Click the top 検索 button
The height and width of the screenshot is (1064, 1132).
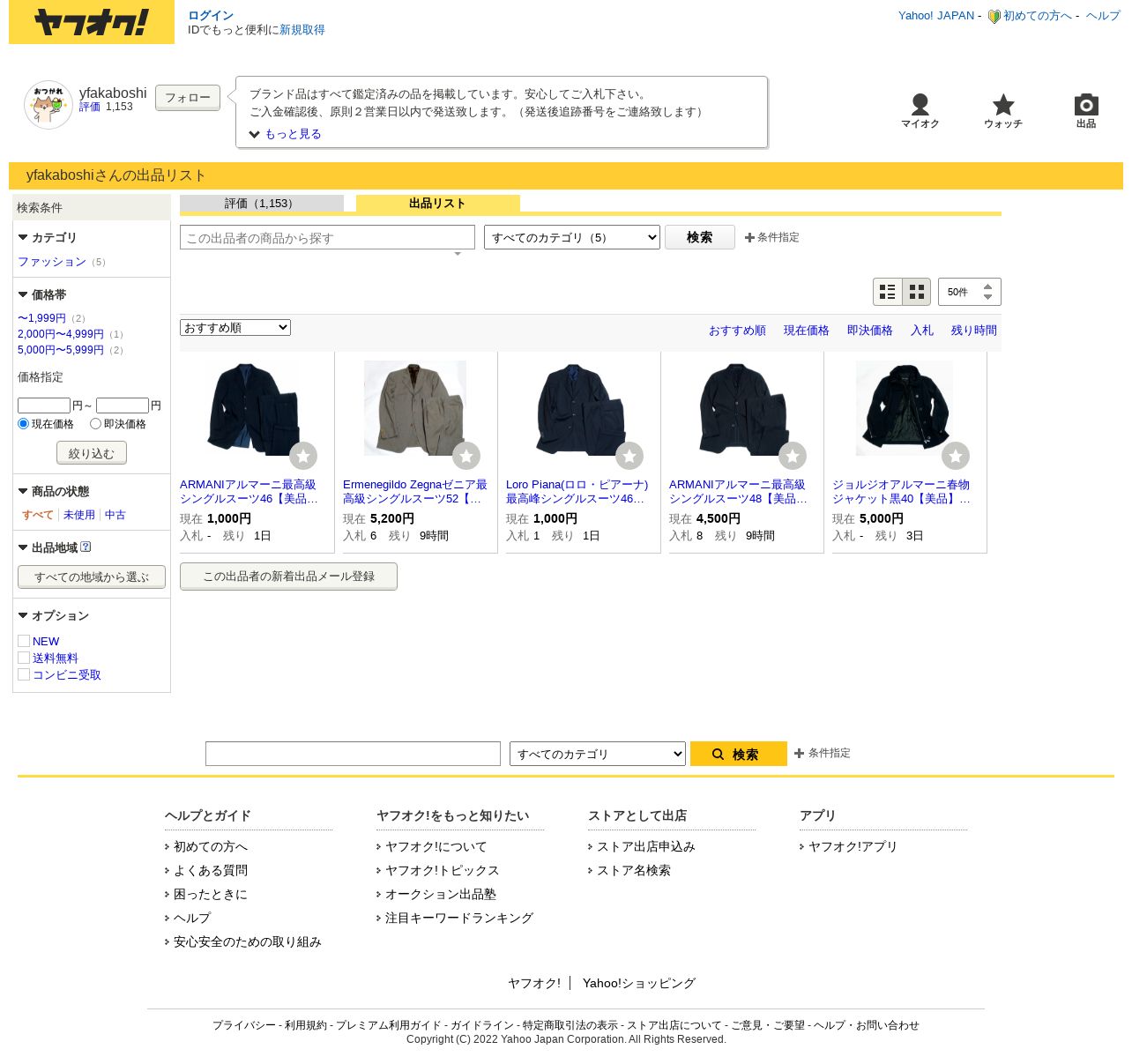click(x=700, y=237)
